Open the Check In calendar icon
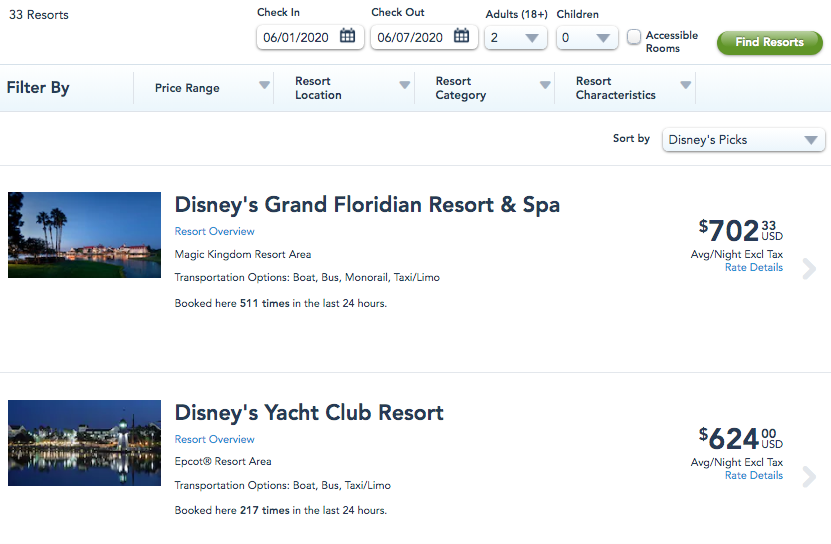 [x=348, y=37]
